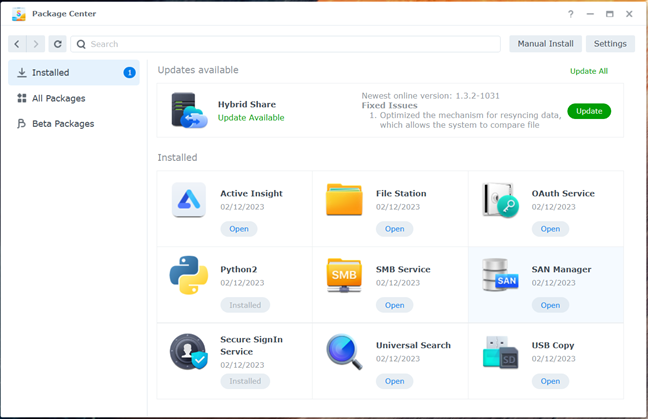Click the Hybrid Share title

point(247,105)
